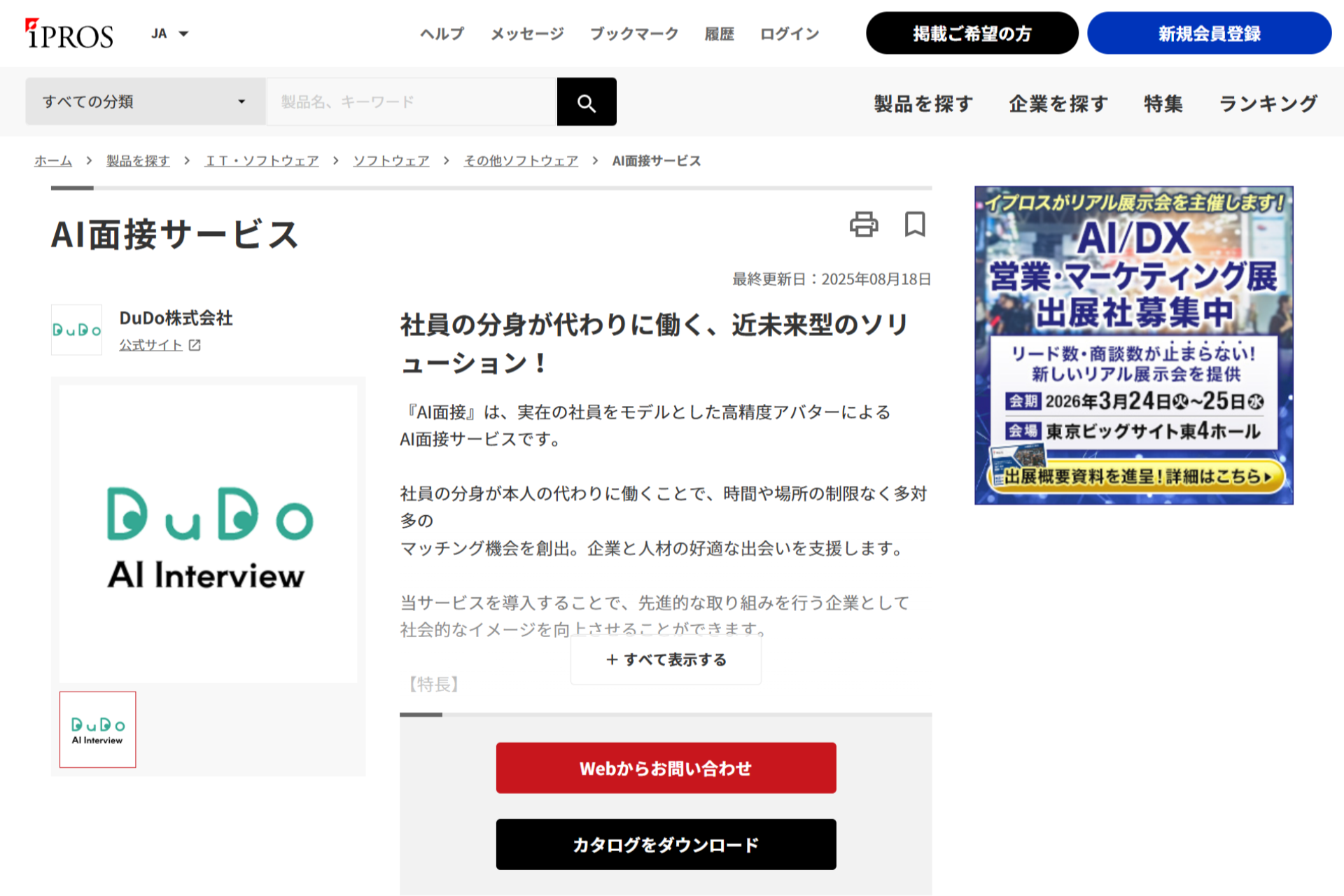This screenshot has height=896, width=1344.
Task: Focus the 製品名、キーワード search field
Action: [x=412, y=101]
